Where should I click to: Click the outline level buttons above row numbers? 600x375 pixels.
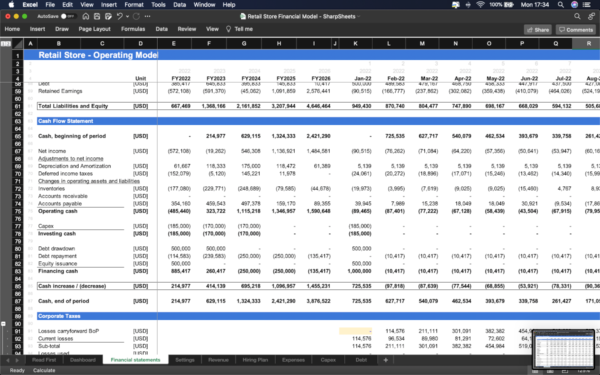(x=6, y=44)
